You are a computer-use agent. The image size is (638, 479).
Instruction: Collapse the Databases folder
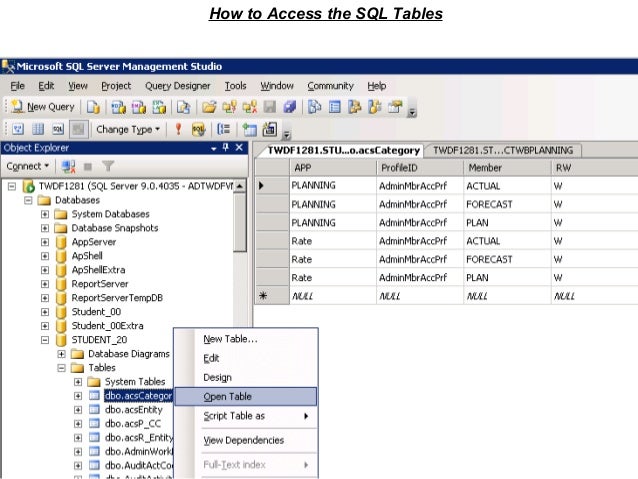[28, 200]
